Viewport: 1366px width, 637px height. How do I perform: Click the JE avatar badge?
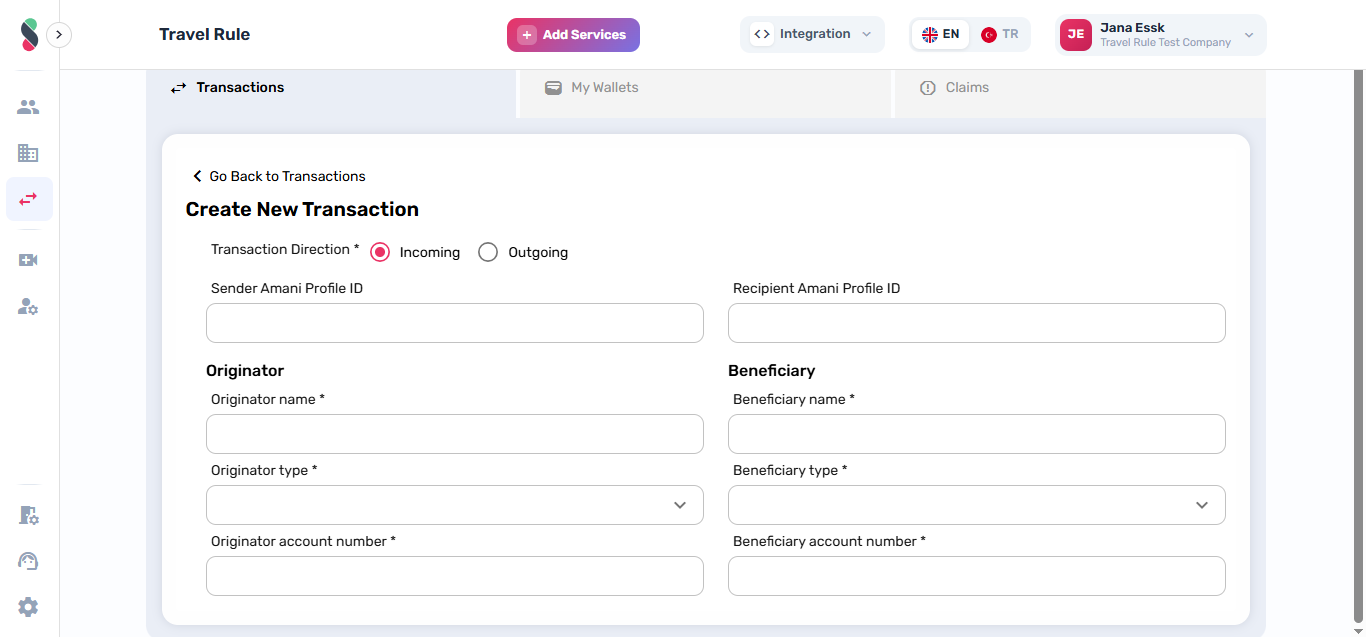pyautogui.click(x=1076, y=35)
